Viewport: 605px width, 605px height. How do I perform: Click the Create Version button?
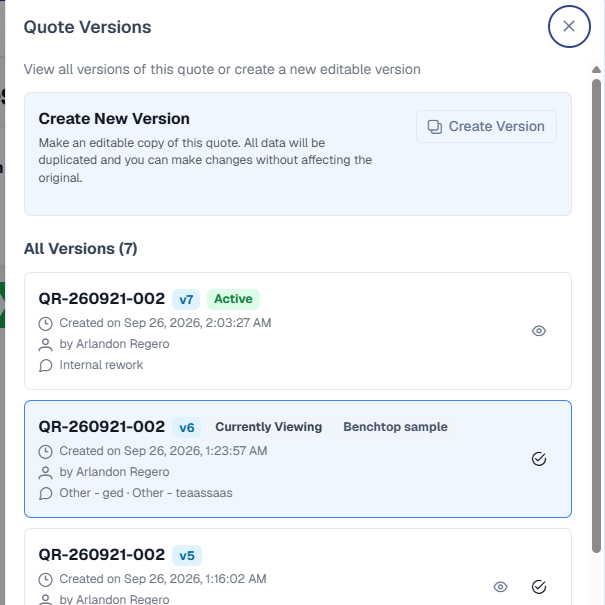pos(486,127)
